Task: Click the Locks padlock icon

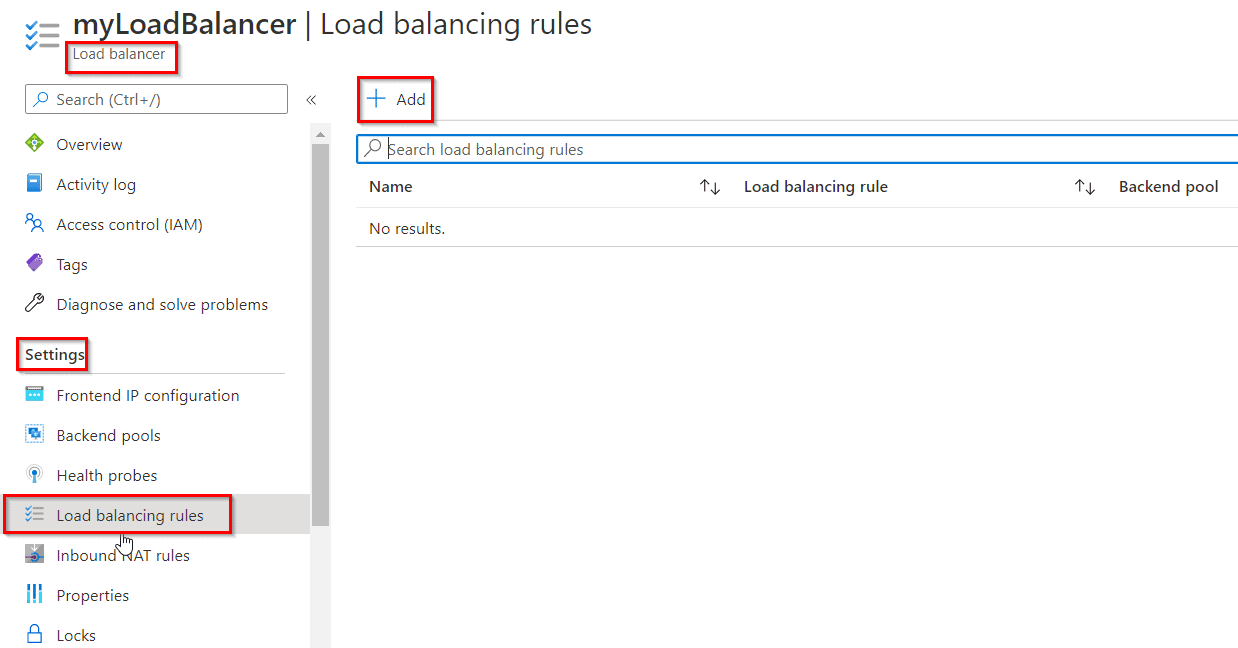Action: (34, 634)
